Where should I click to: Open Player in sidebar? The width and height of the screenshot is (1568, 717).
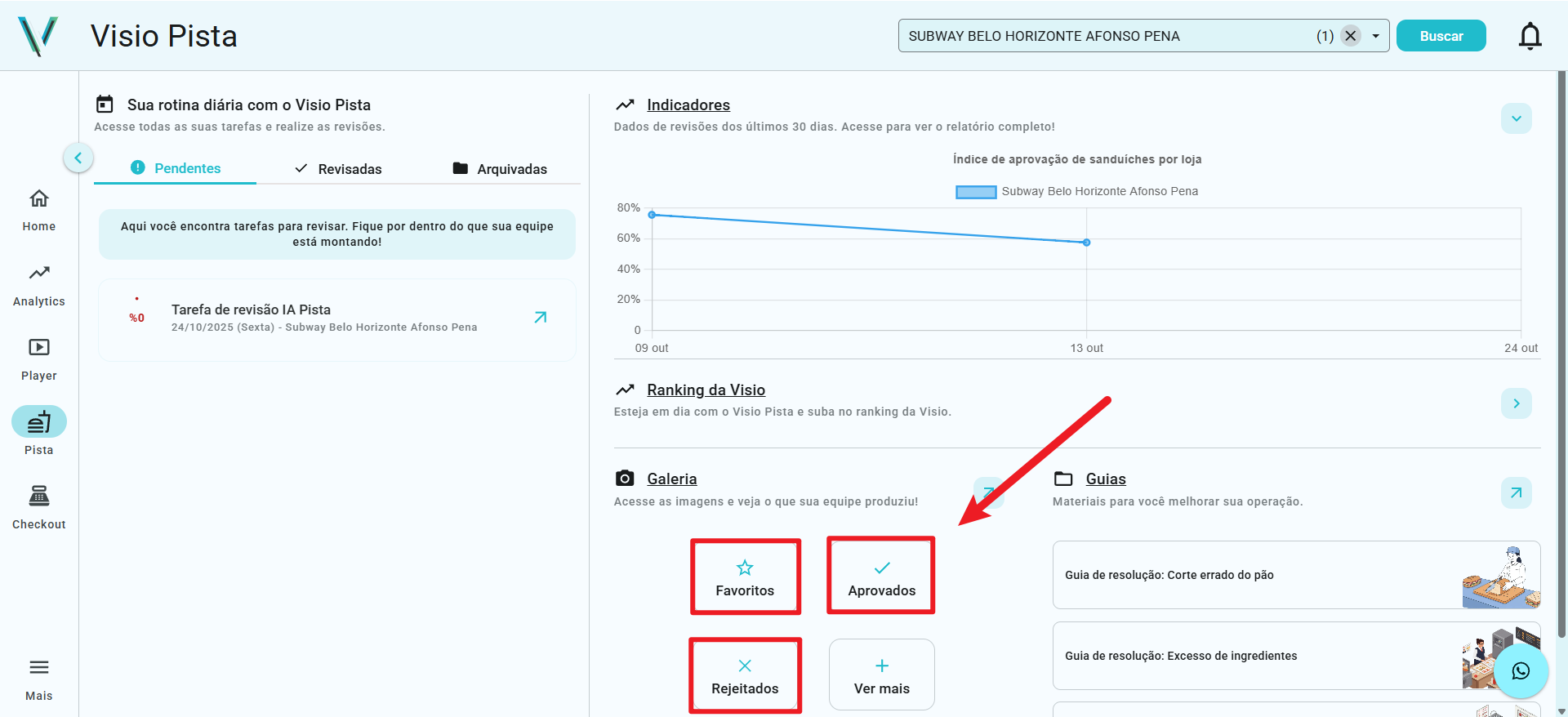click(39, 359)
